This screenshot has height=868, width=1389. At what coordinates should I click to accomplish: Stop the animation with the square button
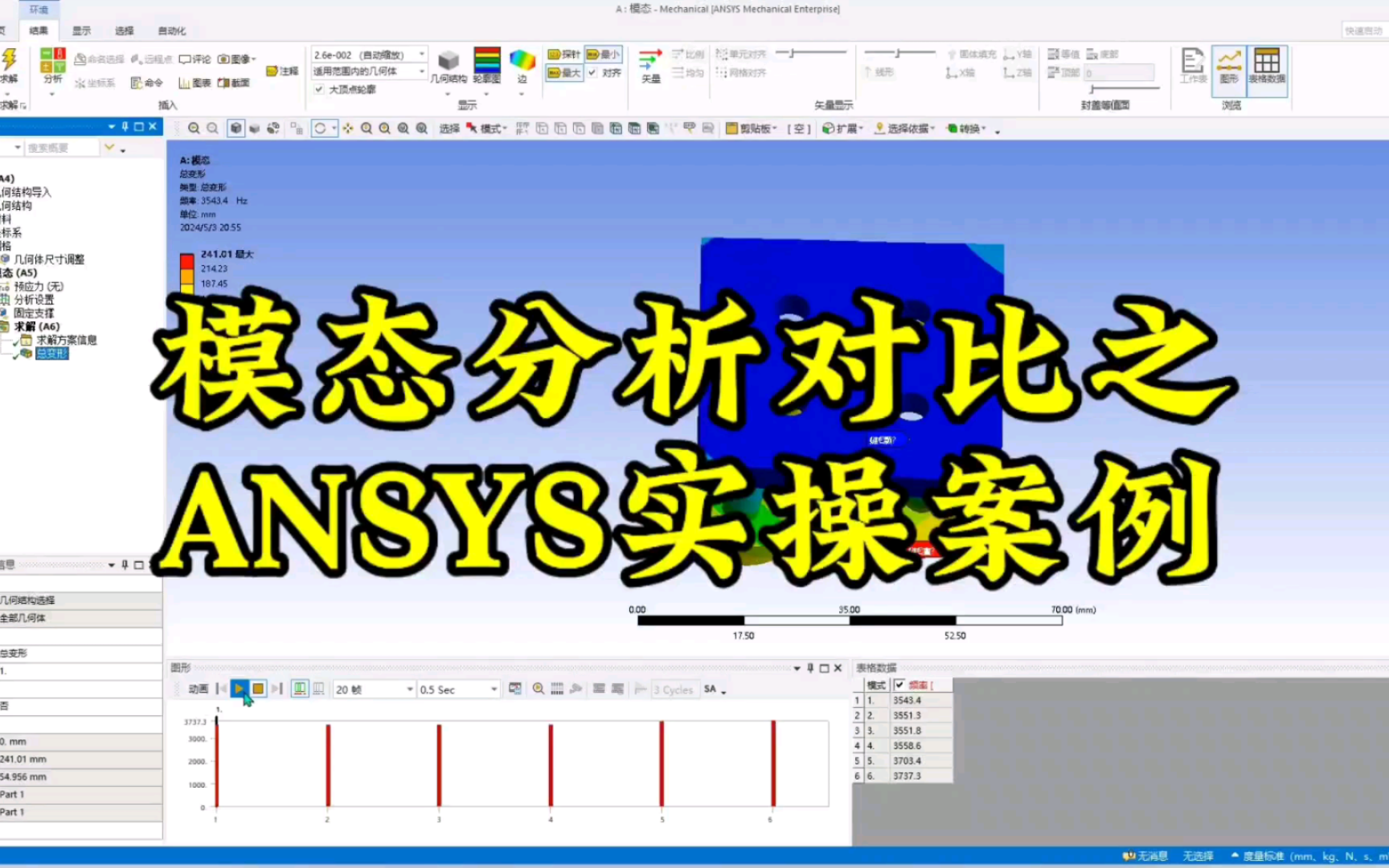point(258,689)
